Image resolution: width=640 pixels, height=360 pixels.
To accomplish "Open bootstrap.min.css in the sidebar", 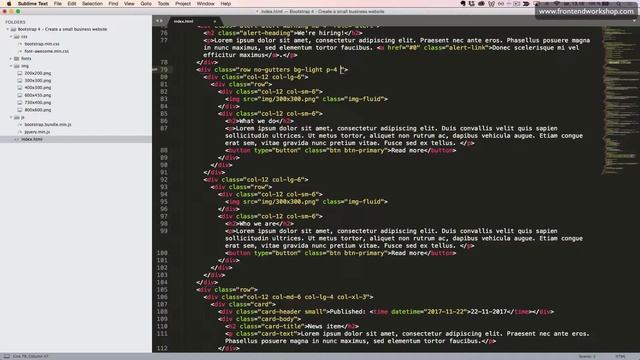I will [42, 44].
